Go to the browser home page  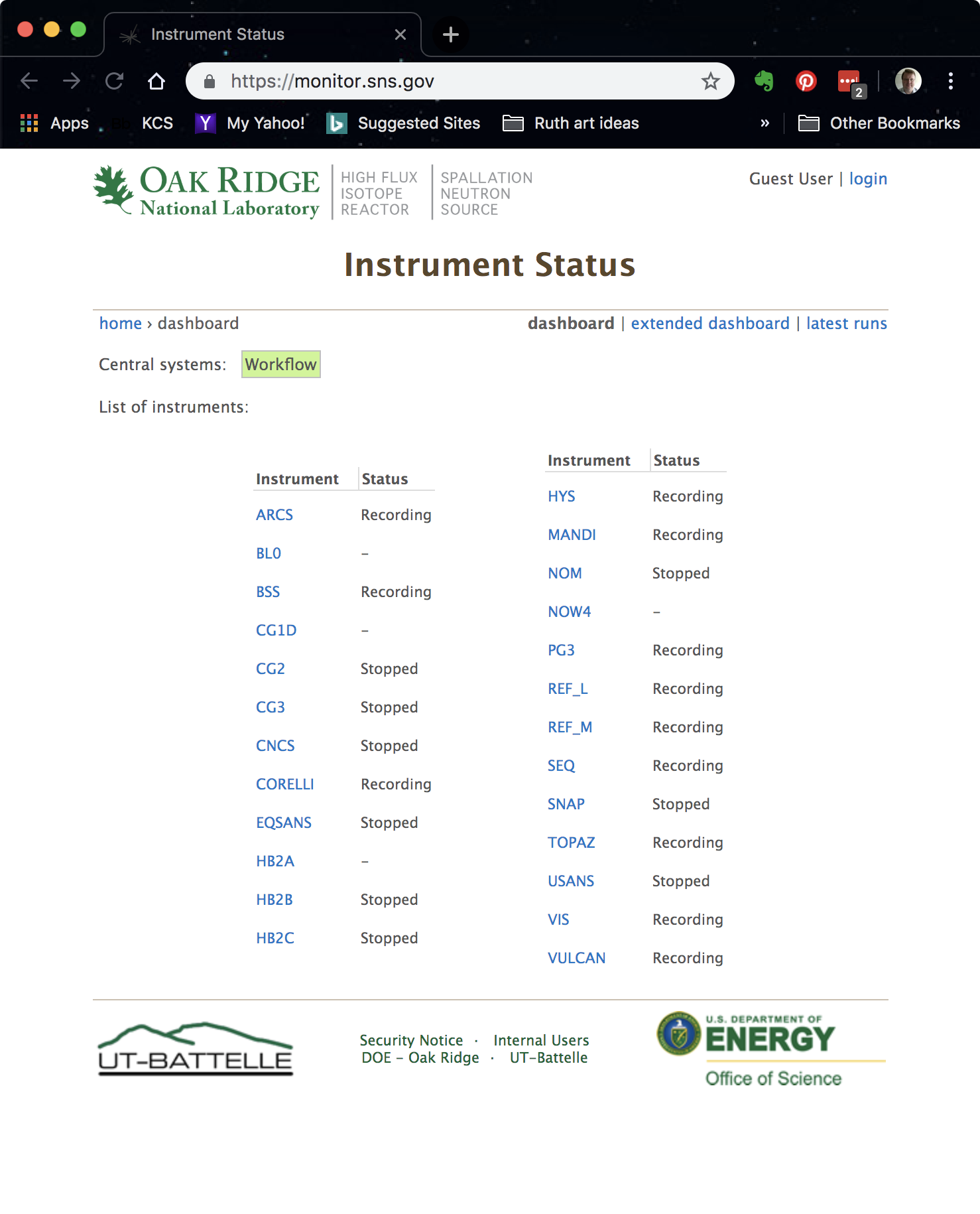coord(156,81)
